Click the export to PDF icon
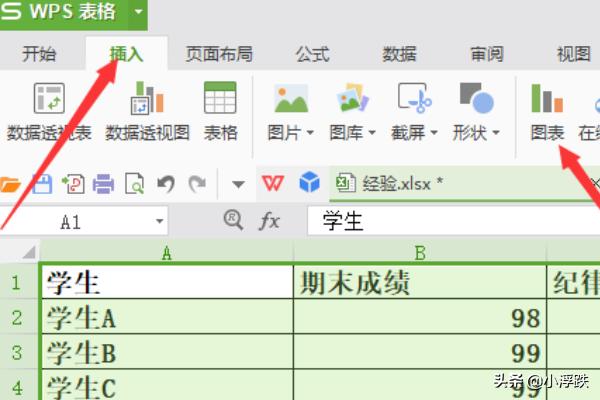This screenshot has height=400, width=600. [73, 184]
